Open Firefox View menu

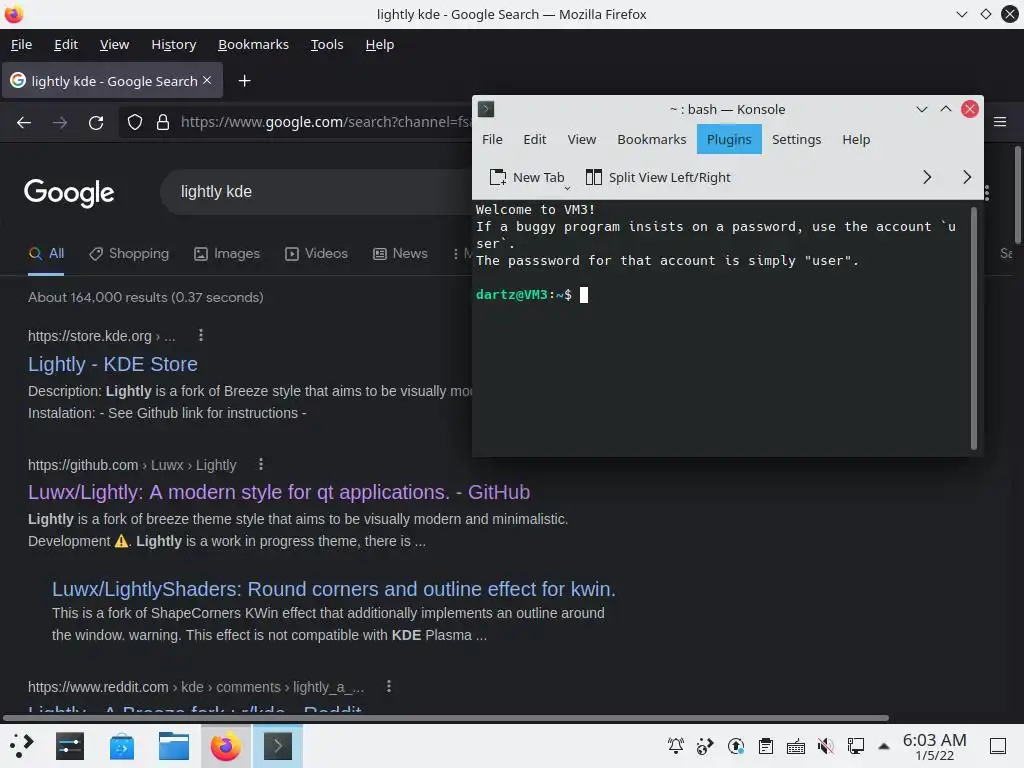coord(114,44)
